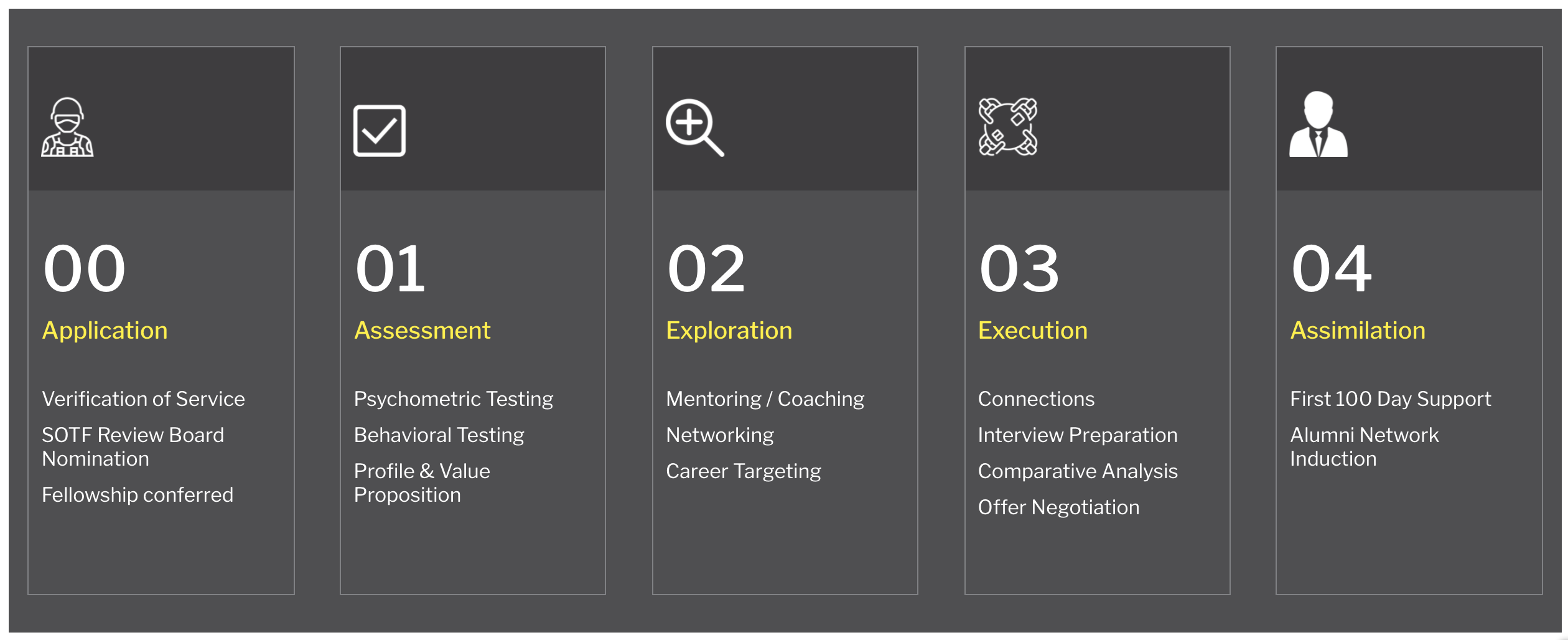
Task: Select Mentoring / Coaching item
Action: [765, 399]
